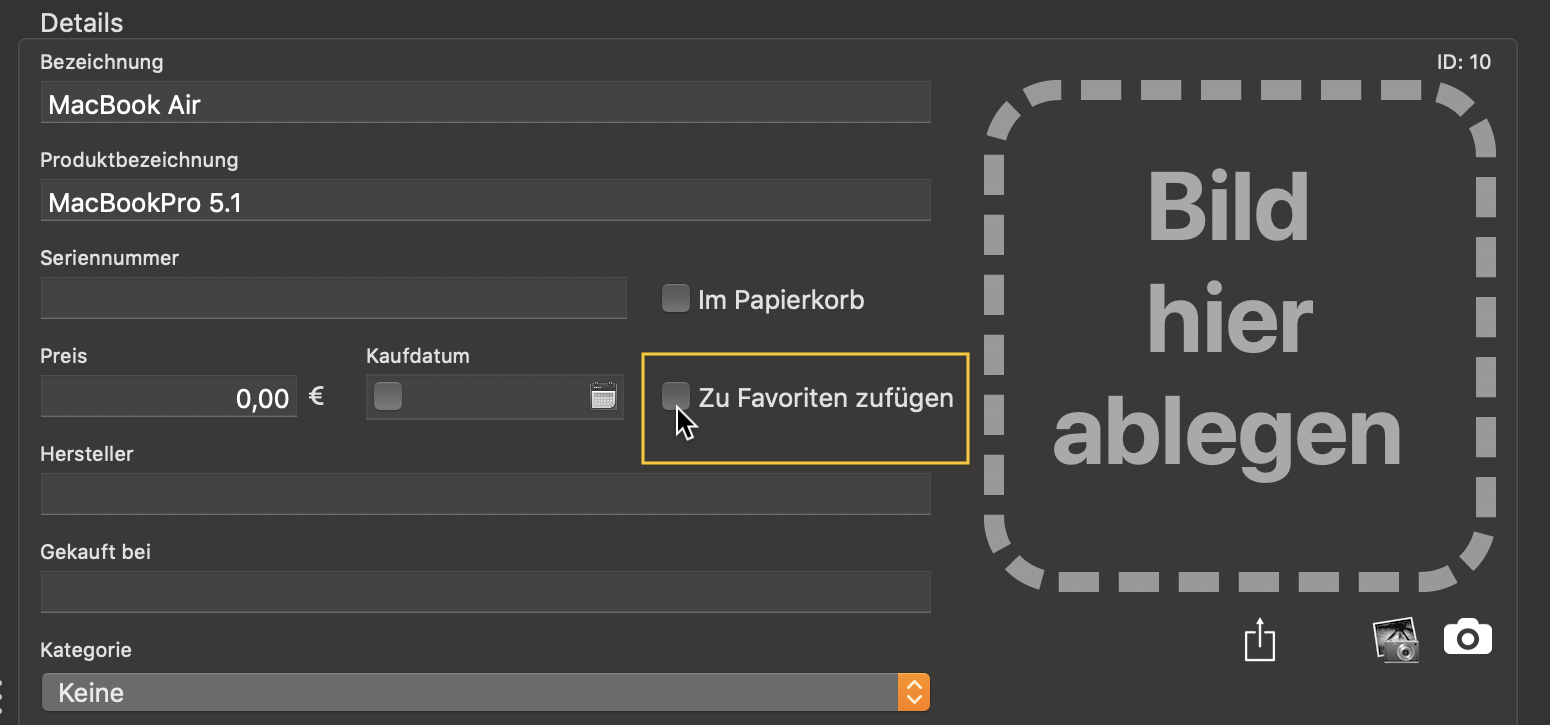
Task: Click the empty Hersteller text field
Action: point(485,495)
